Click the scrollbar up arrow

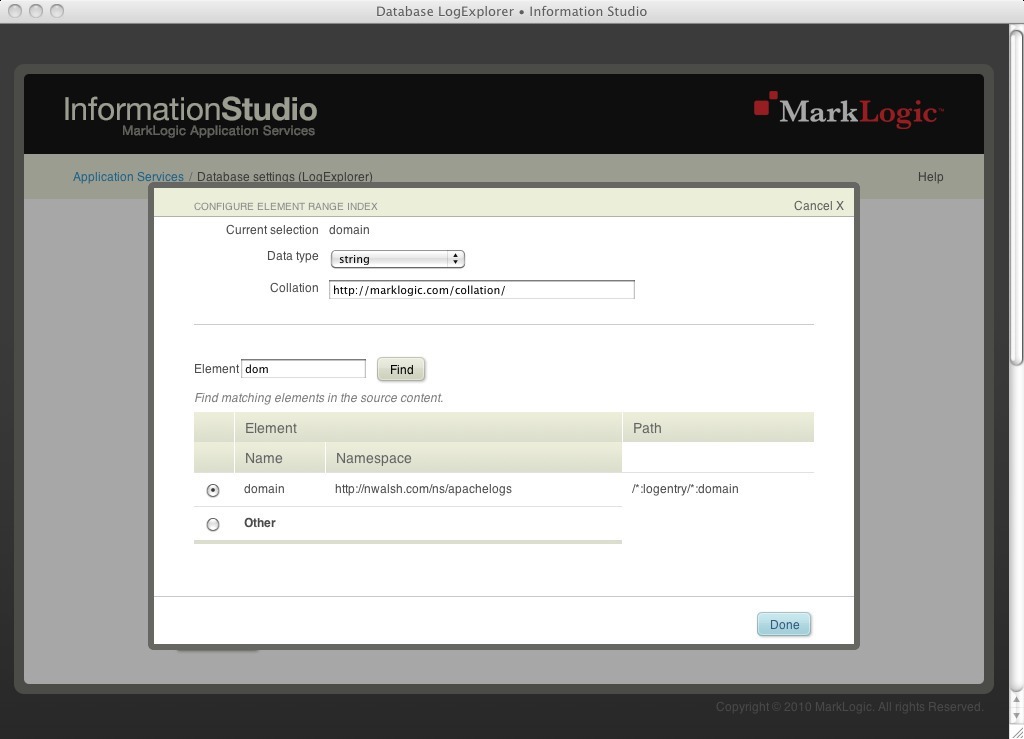tap(1016, 700)
